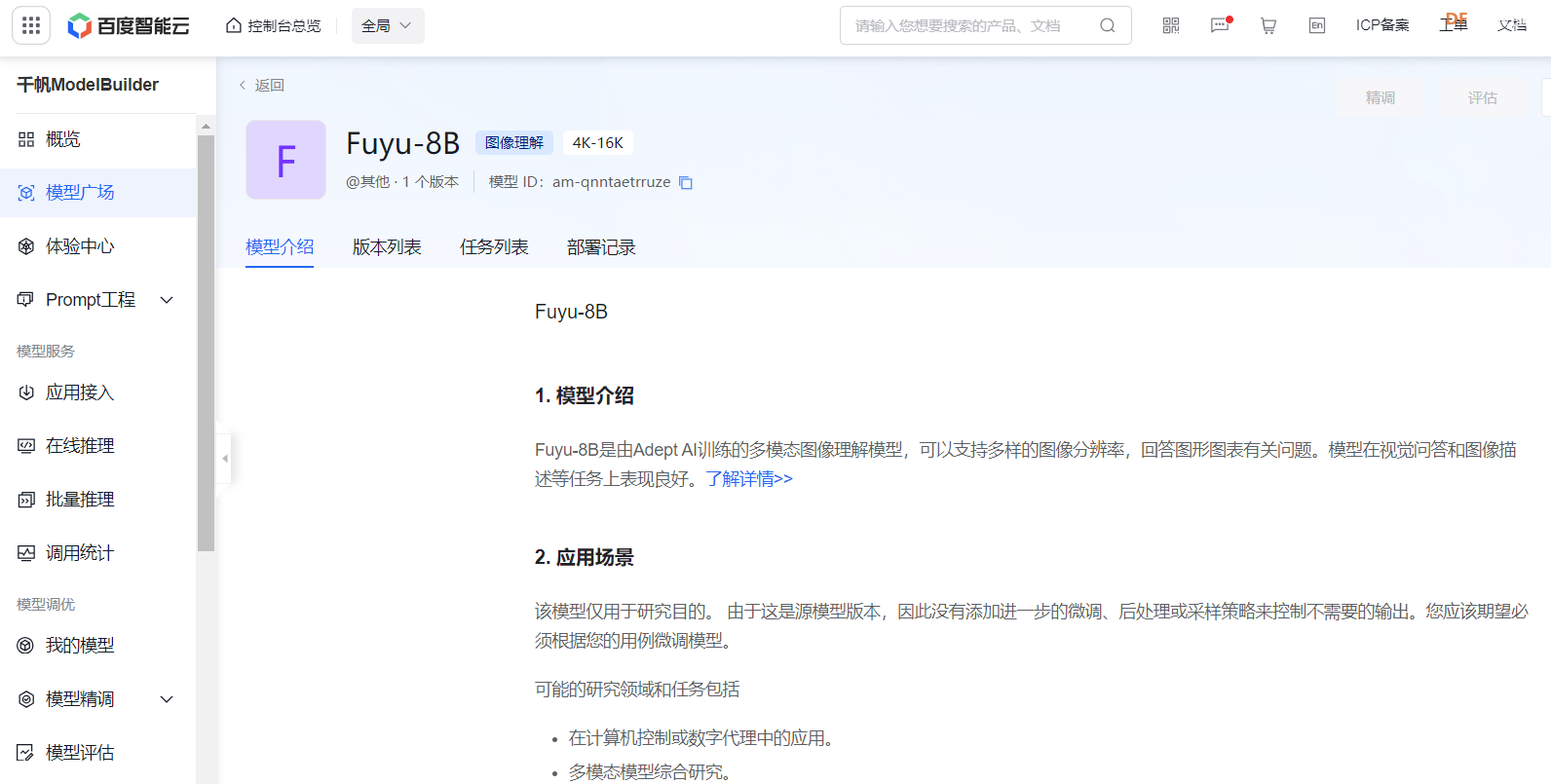Expand the 模型精调 chevron
The width and height of the screenshot is (1551, 784).
[x=167, y=699]
